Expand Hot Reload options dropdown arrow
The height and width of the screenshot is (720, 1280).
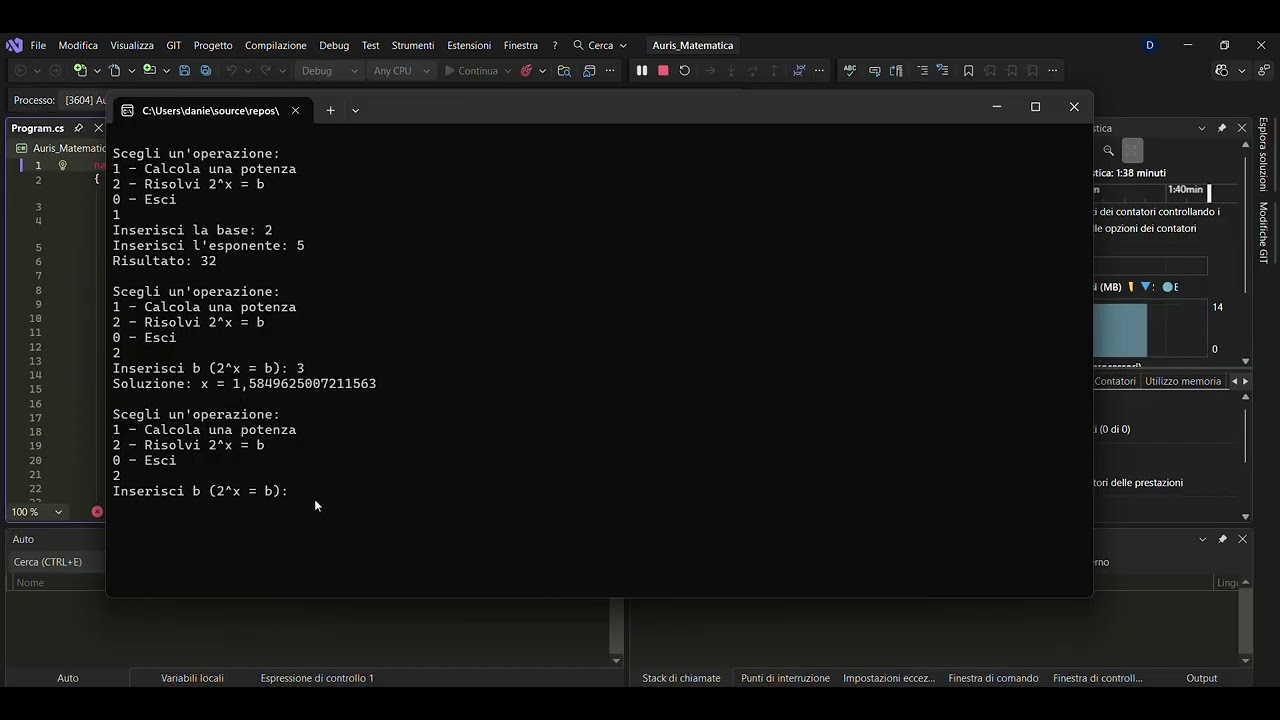coord(542,71)
